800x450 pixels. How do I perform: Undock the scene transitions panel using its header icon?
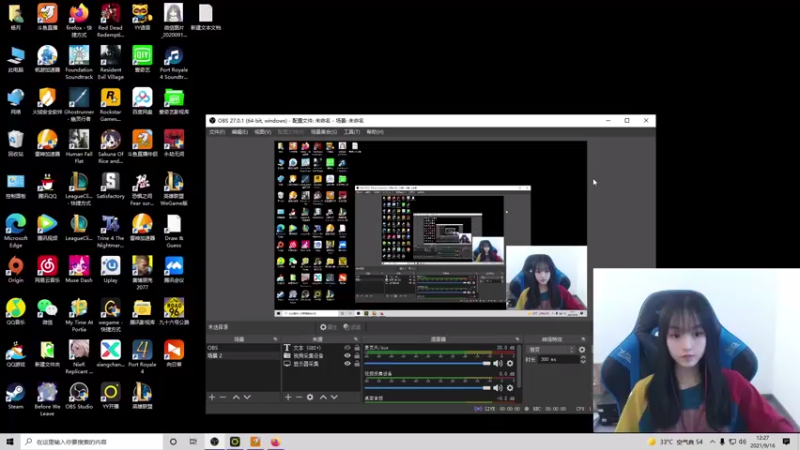pos(583,339)
